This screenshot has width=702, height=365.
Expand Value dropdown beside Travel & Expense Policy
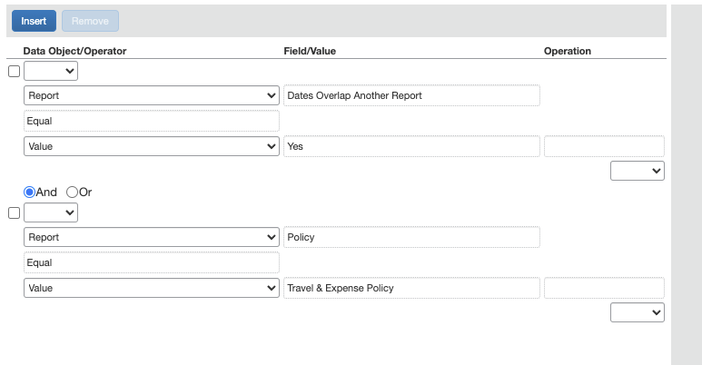(151, 288)
